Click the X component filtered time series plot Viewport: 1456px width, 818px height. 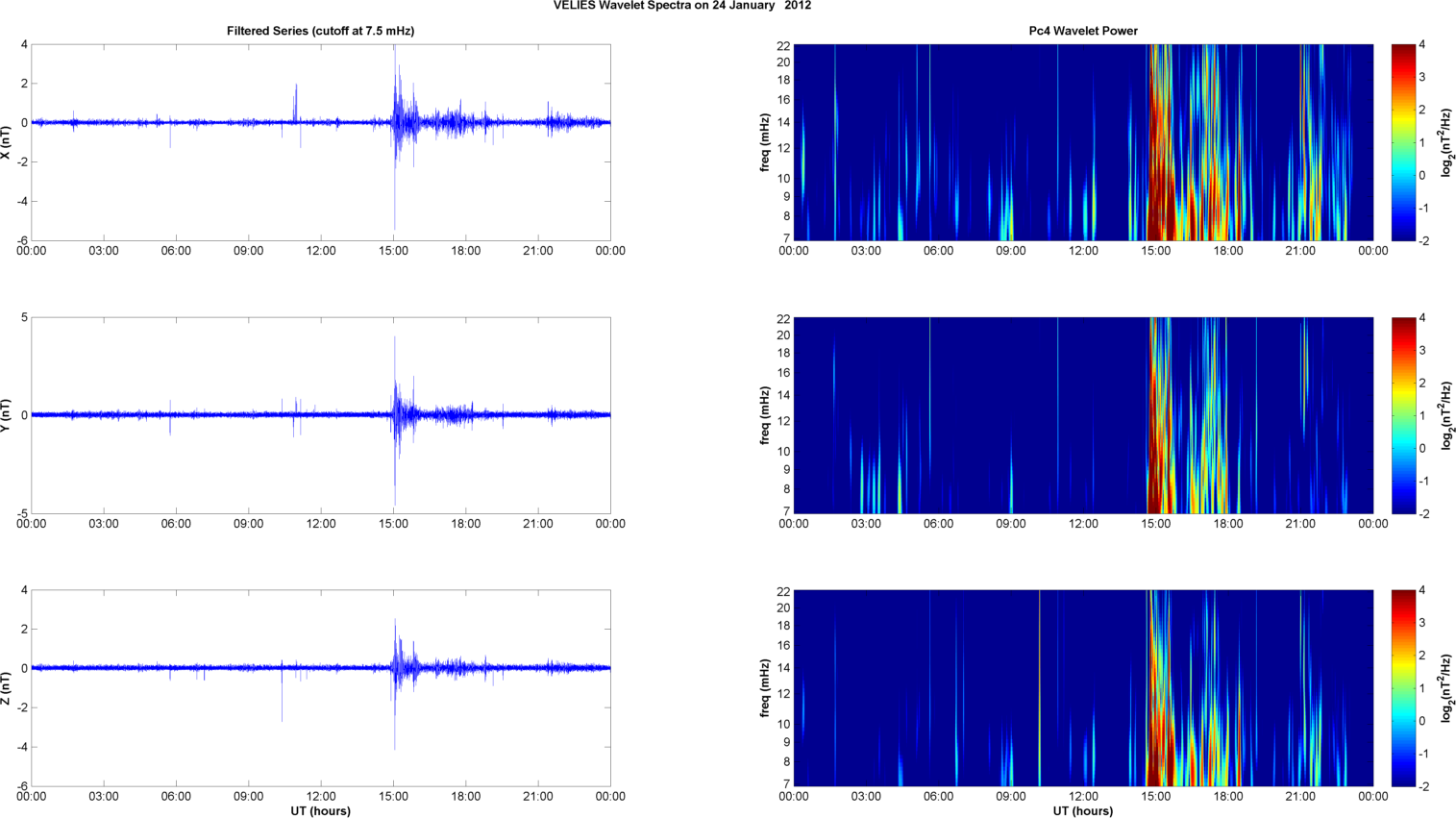pyautogui.click(x=320, y=142)
